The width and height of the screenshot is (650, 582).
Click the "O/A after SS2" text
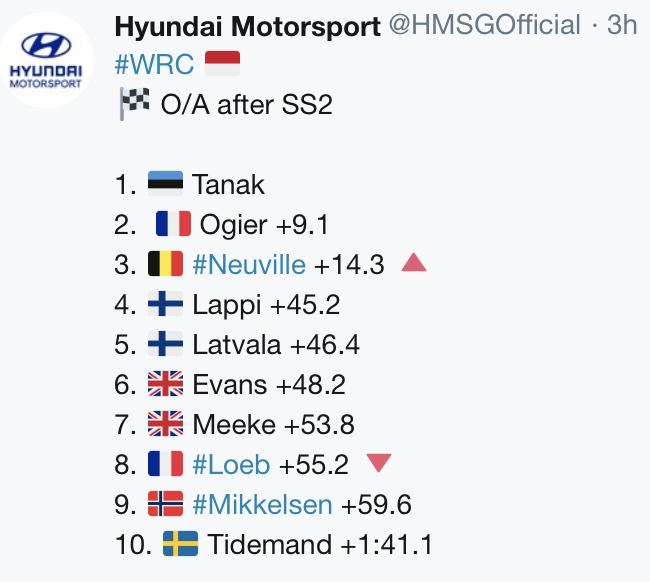(x=247, y=104)
